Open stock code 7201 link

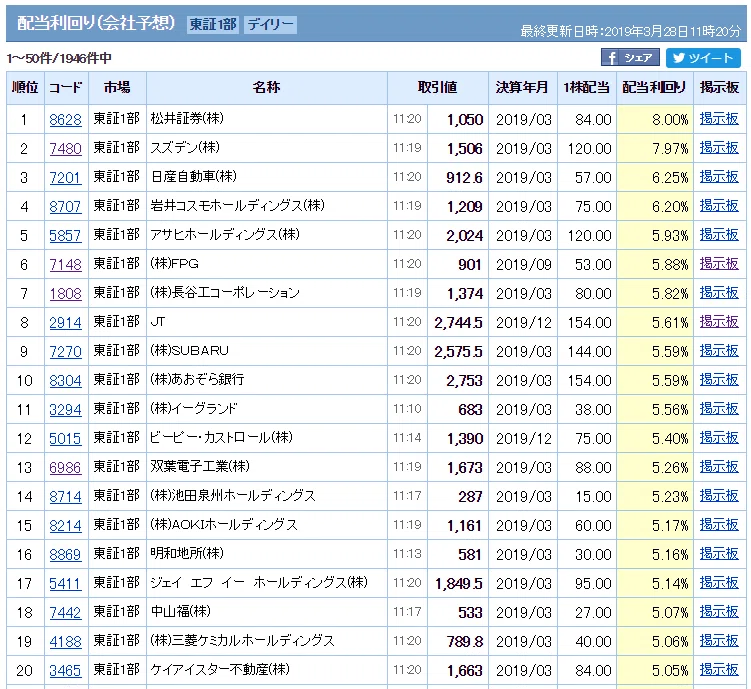tap(66, 178)
